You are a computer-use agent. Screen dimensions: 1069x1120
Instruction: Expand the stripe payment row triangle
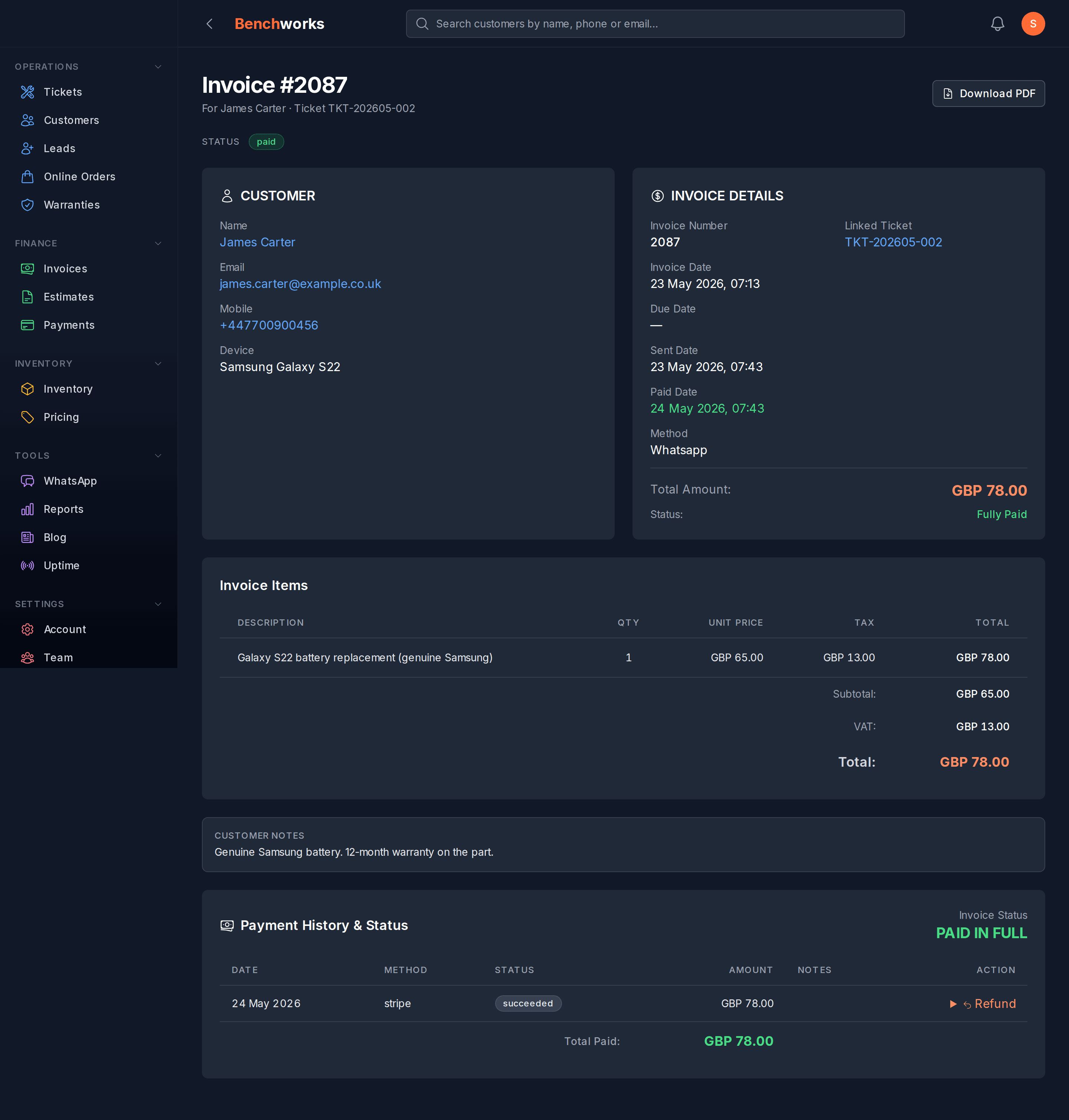tap(953, 1004)
